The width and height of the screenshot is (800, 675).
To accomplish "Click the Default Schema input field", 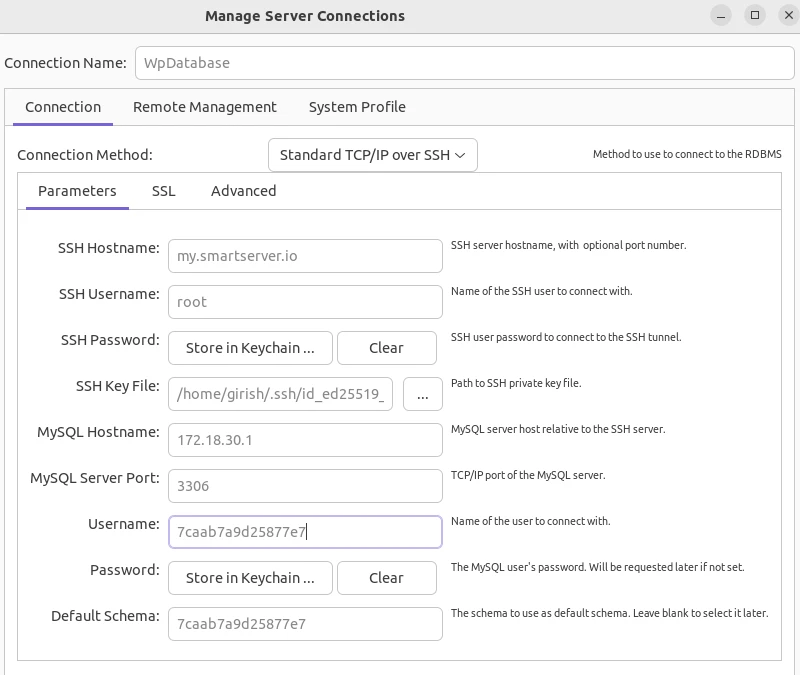I will pos(305,624).
